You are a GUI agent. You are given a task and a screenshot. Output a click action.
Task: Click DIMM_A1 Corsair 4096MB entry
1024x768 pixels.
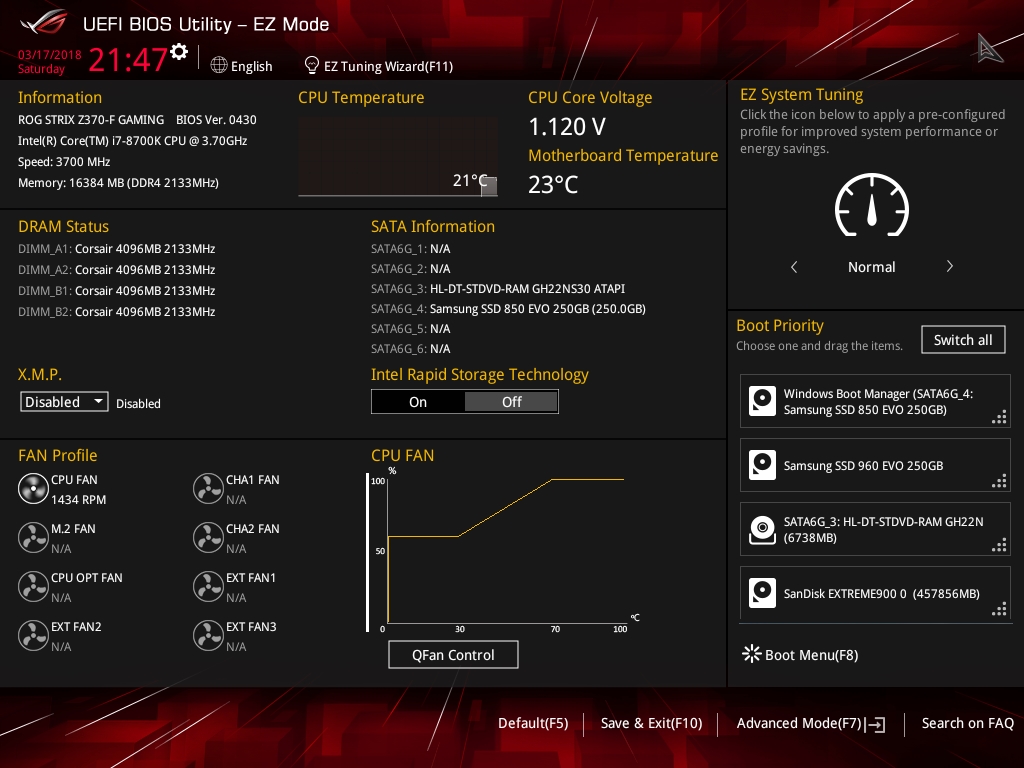click(116, 249)
